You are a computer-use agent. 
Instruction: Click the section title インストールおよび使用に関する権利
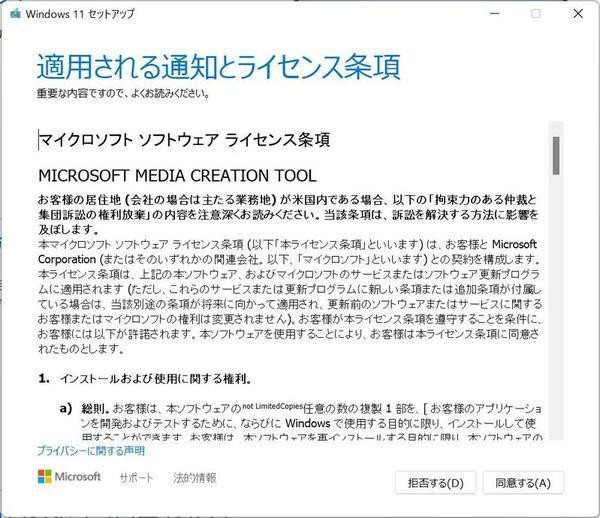point(155,379)
